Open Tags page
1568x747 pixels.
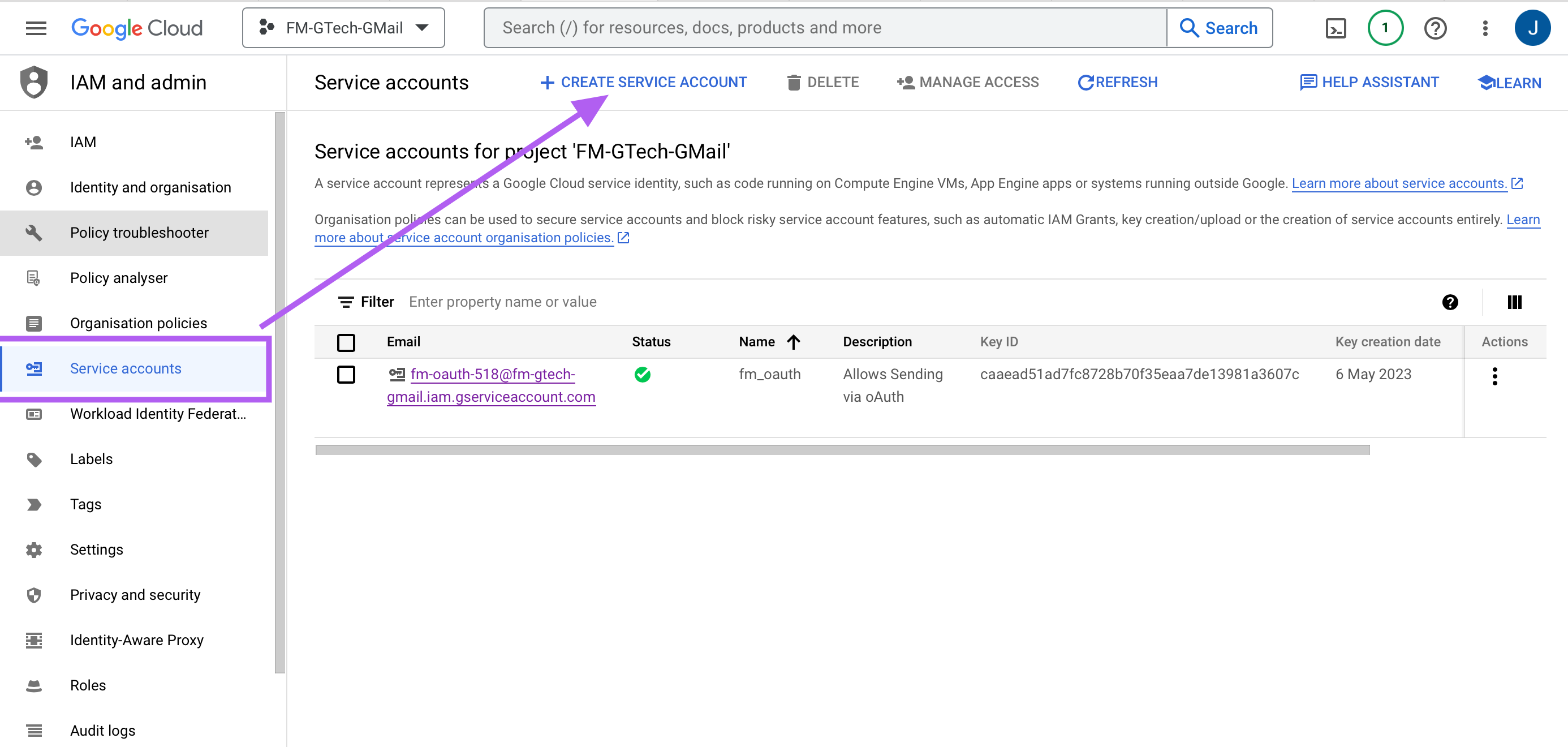[x=134, y=504]
